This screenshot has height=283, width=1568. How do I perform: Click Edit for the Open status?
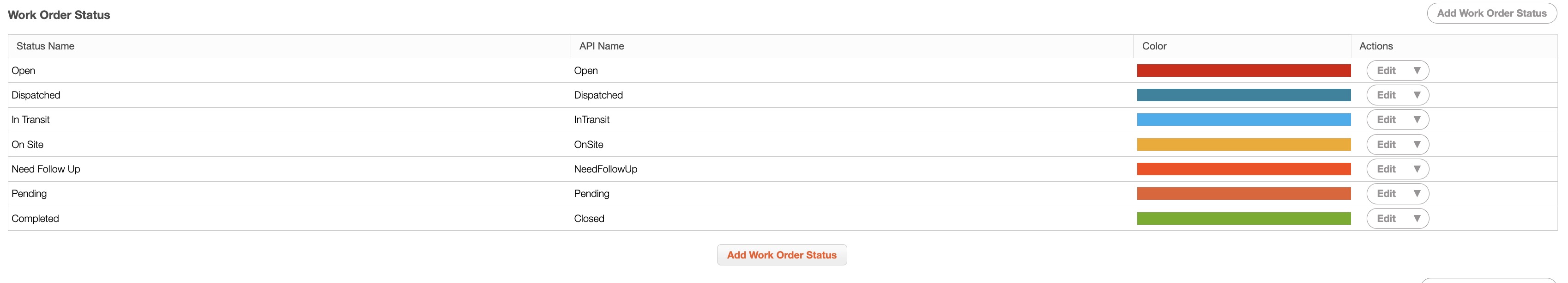(x=1386, y=71)
